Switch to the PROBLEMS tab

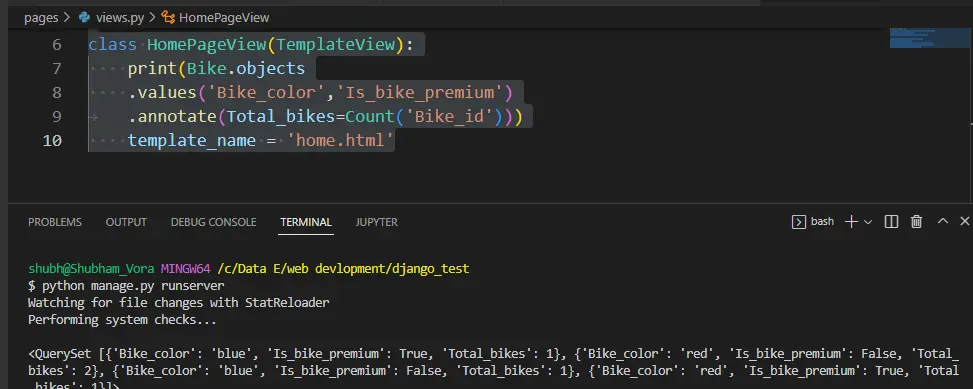coord(55,222)
